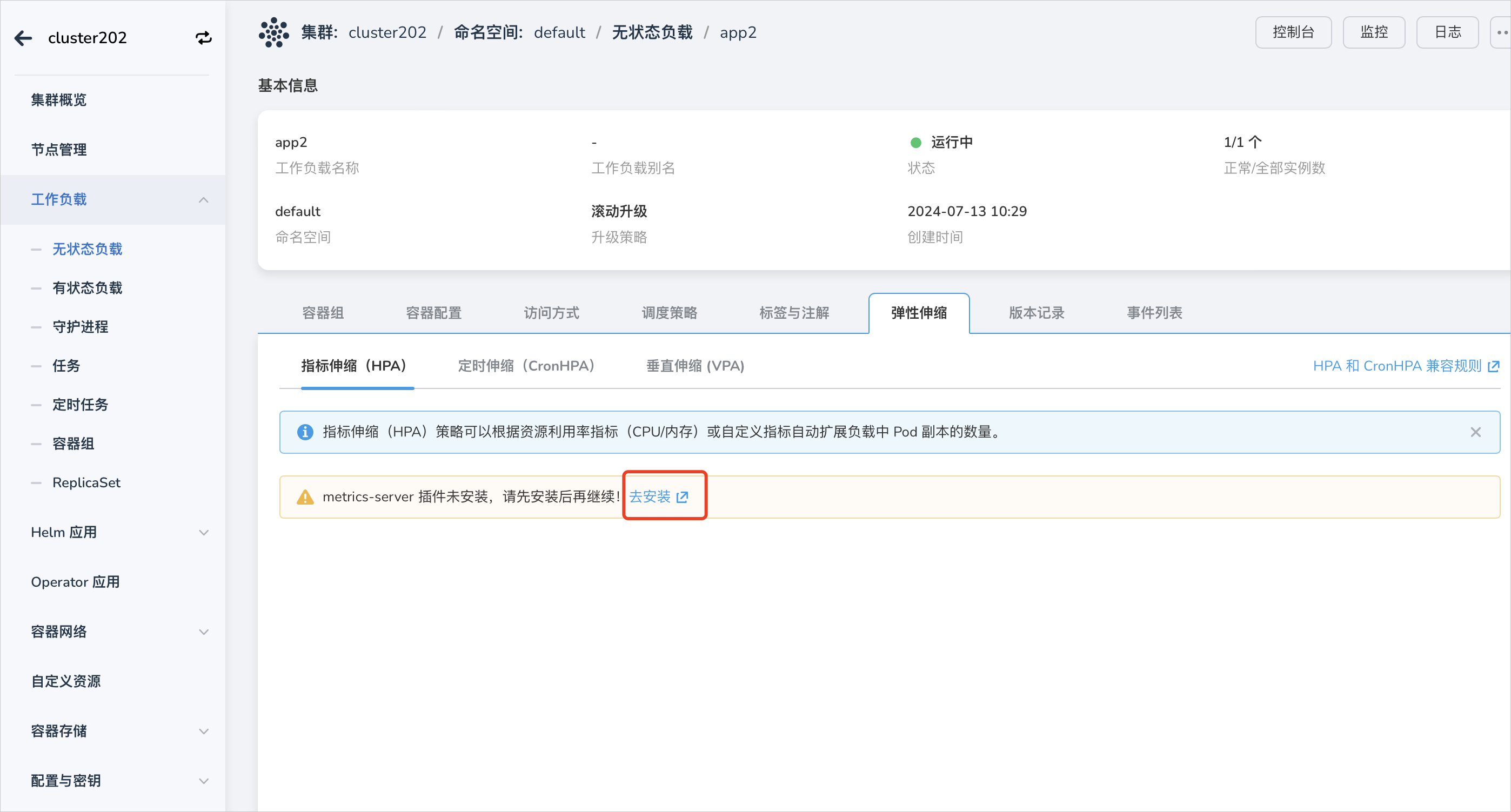Click app2 in breadcrumb
This screenshot has height=812, width=1511.
(x=738, y=33)
